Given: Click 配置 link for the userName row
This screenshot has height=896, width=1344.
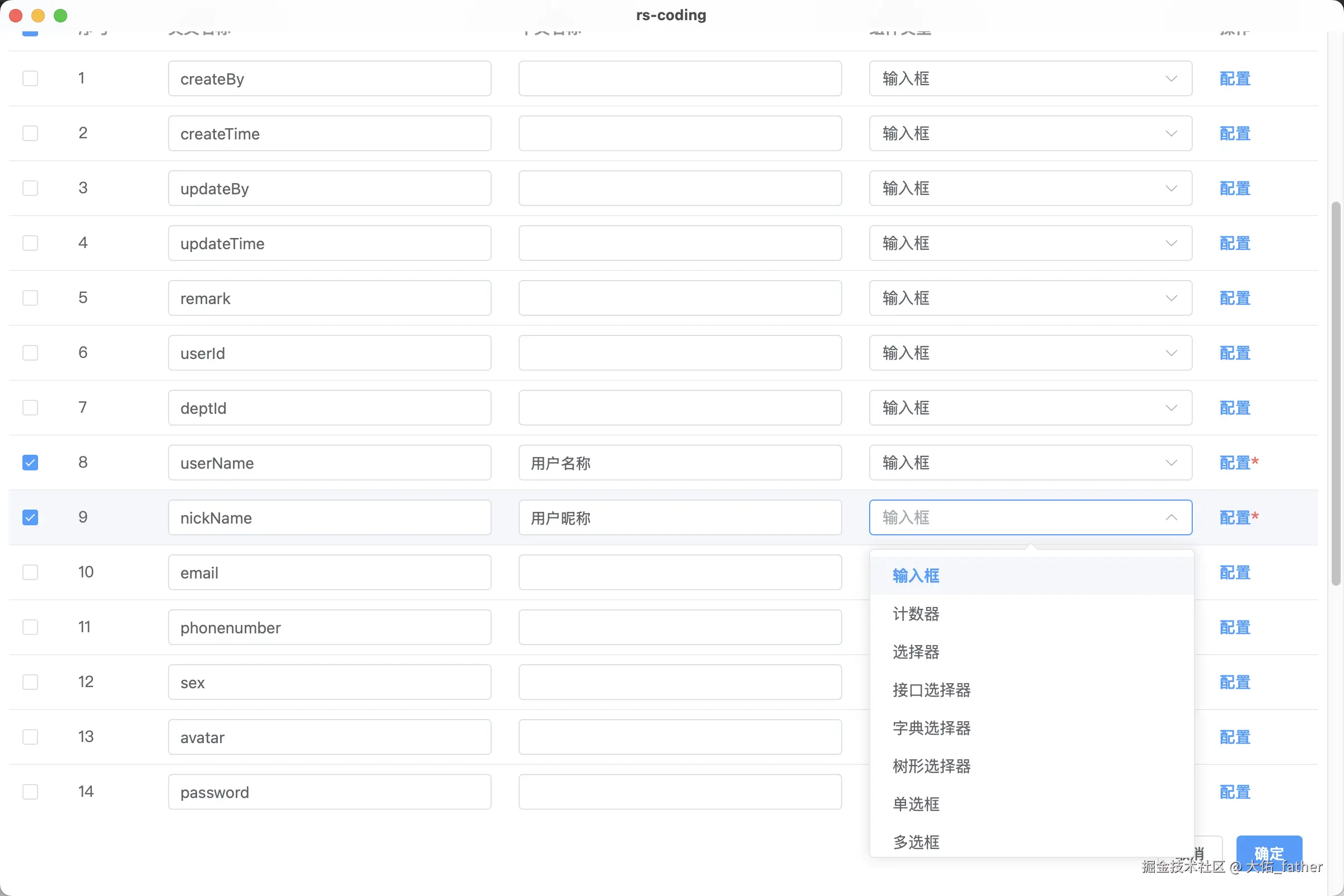Looking at the screenshot, I should (1235, 463).
